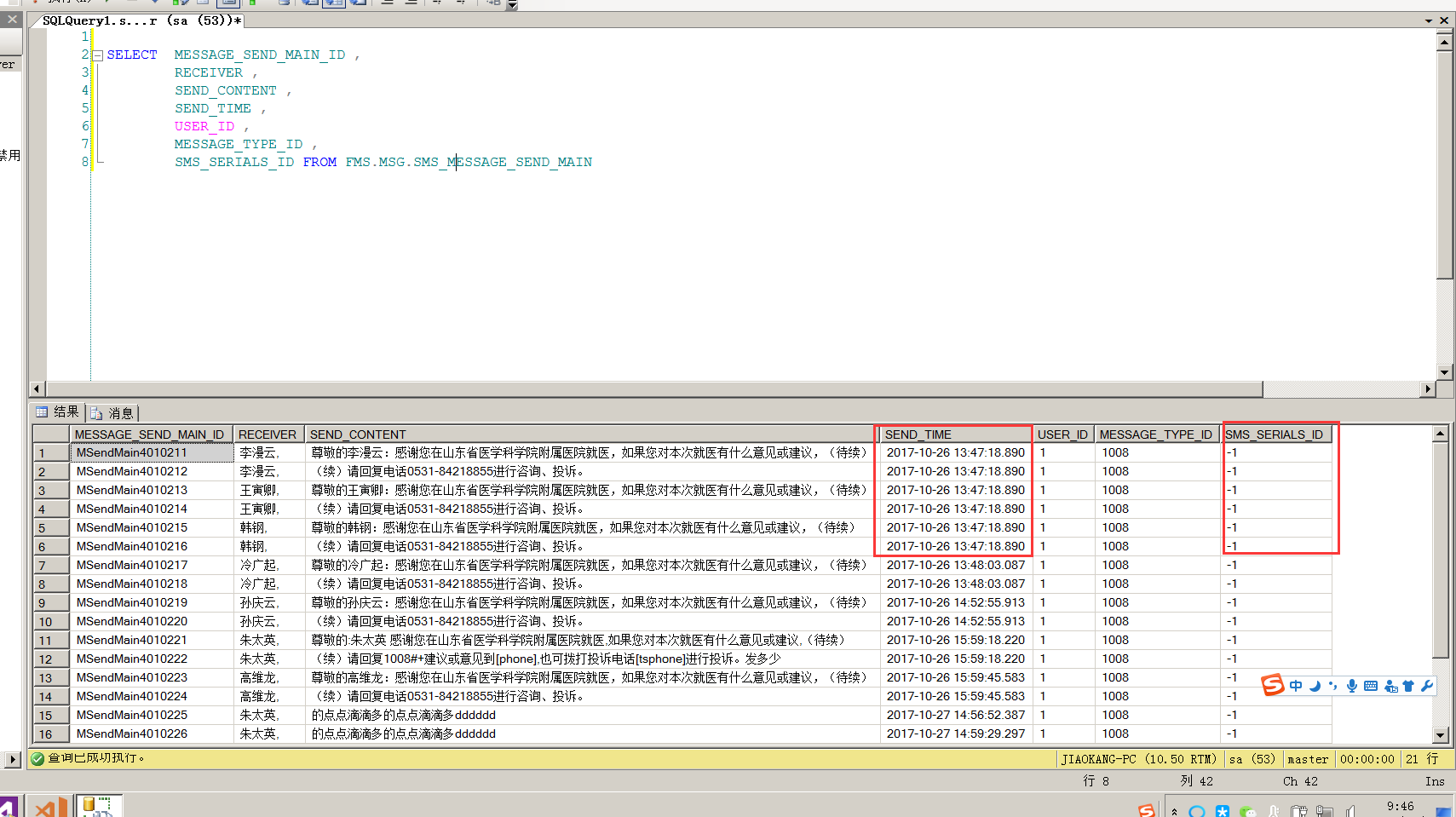This screenshot has width=1456, height=817.
Task: Select send time 2017-10-27 14:59:29.297
Action: coord(956,734)
